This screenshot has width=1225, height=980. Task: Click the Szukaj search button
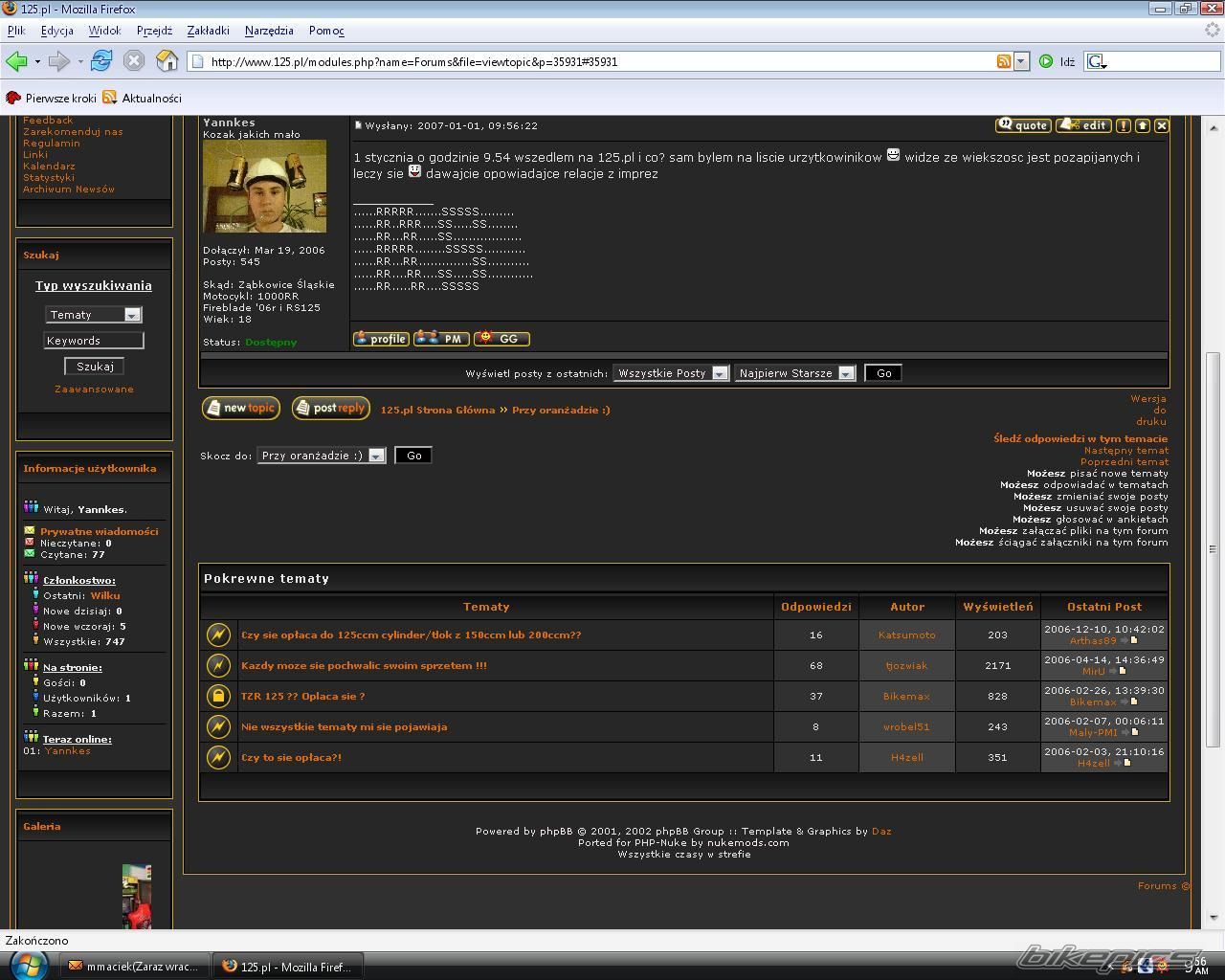(x=95, y=367)
